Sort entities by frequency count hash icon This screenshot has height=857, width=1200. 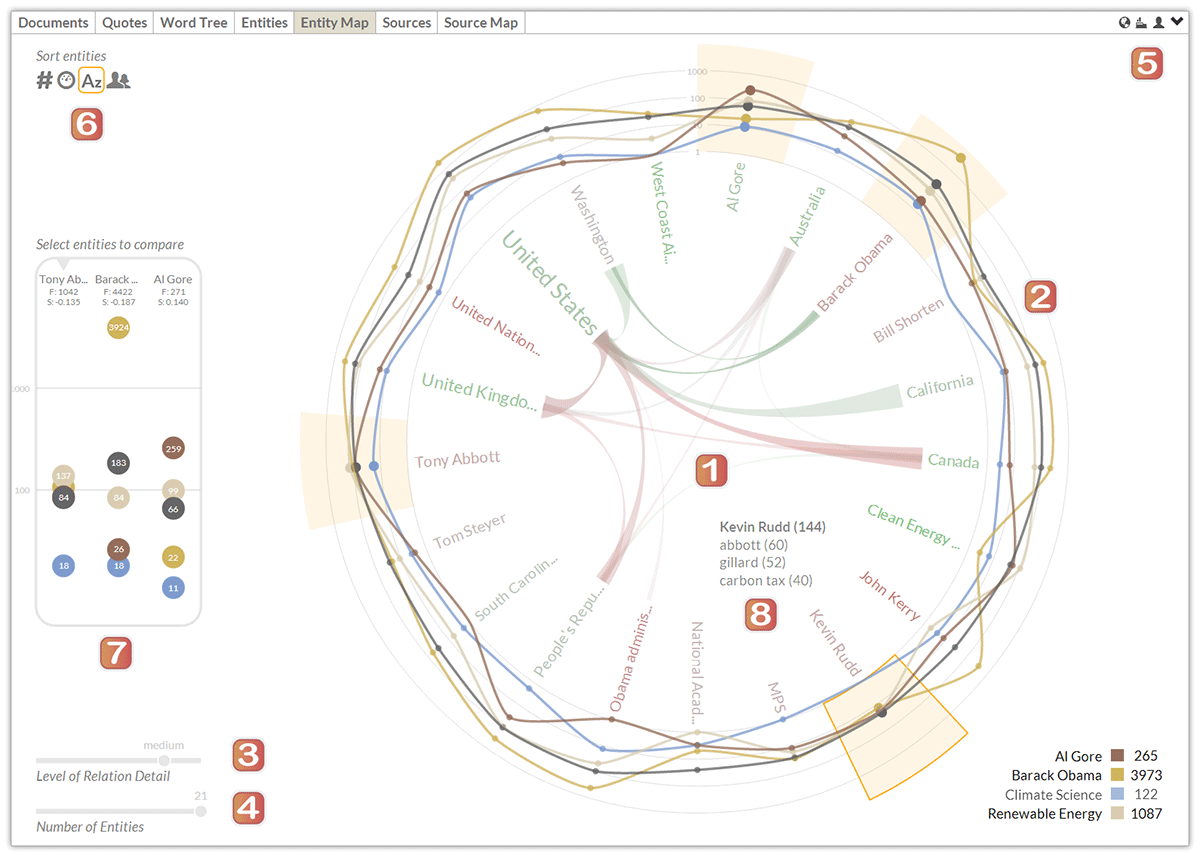pos(44,81)
